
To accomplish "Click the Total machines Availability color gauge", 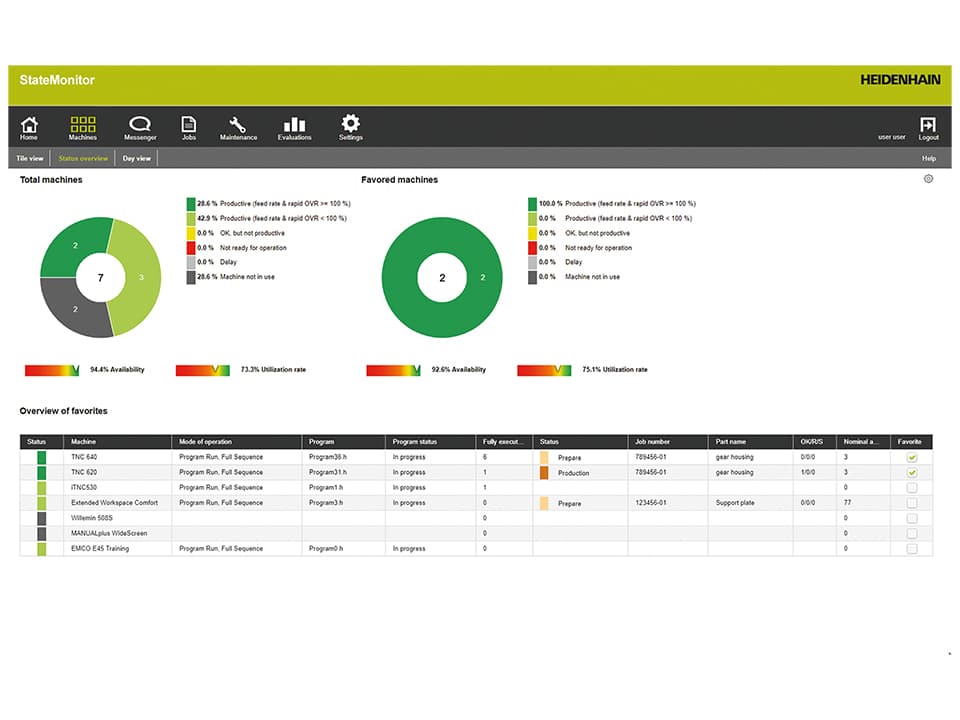I will pos(52,370).
